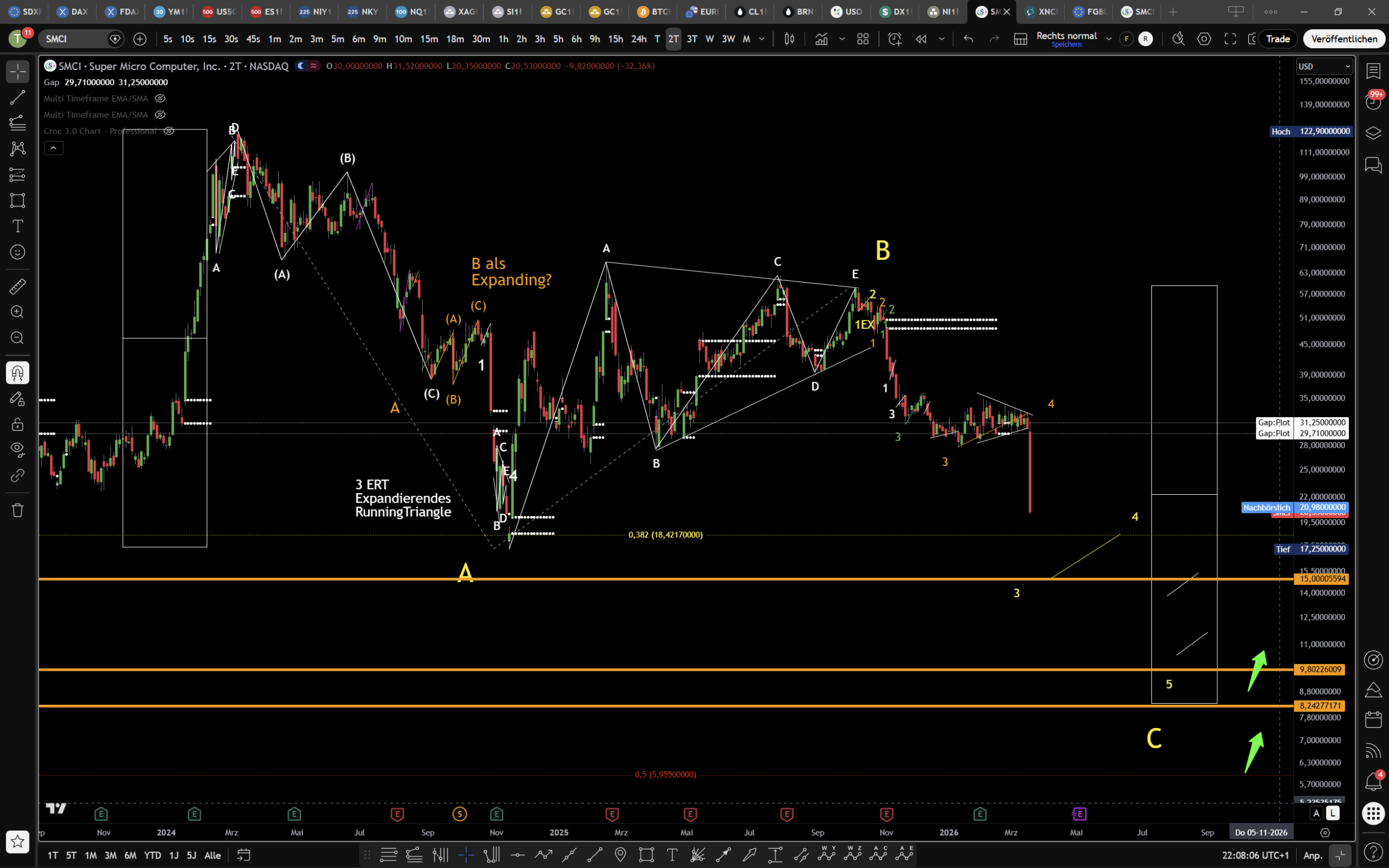Select the 1h timeframe
This screenshot has height=868, width=1389.
503,39
